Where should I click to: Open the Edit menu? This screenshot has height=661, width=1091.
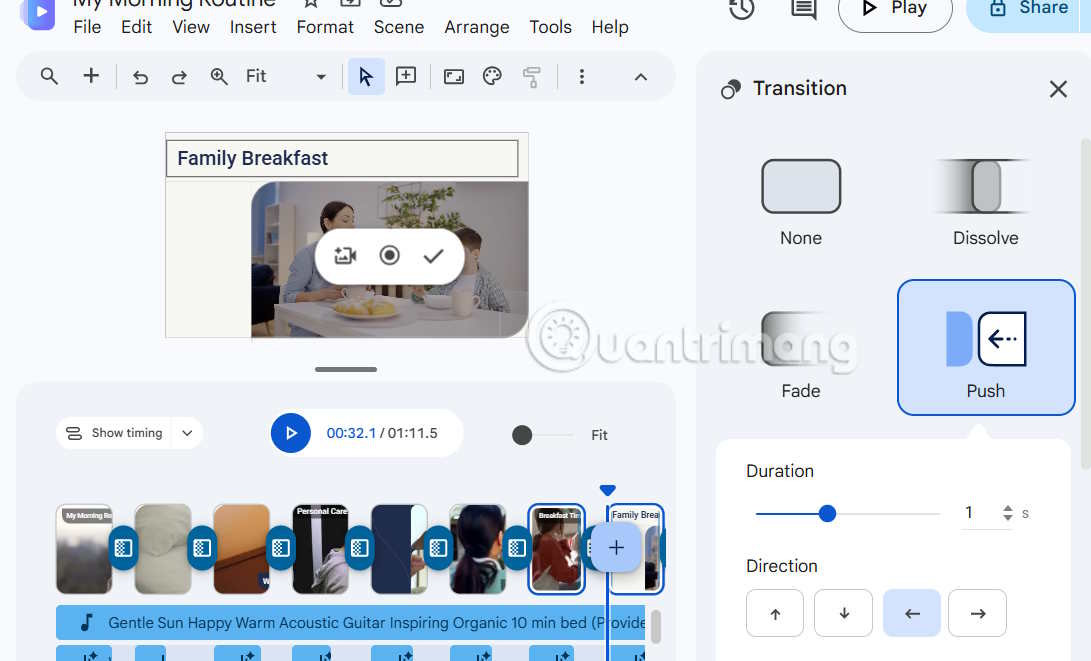136,27
